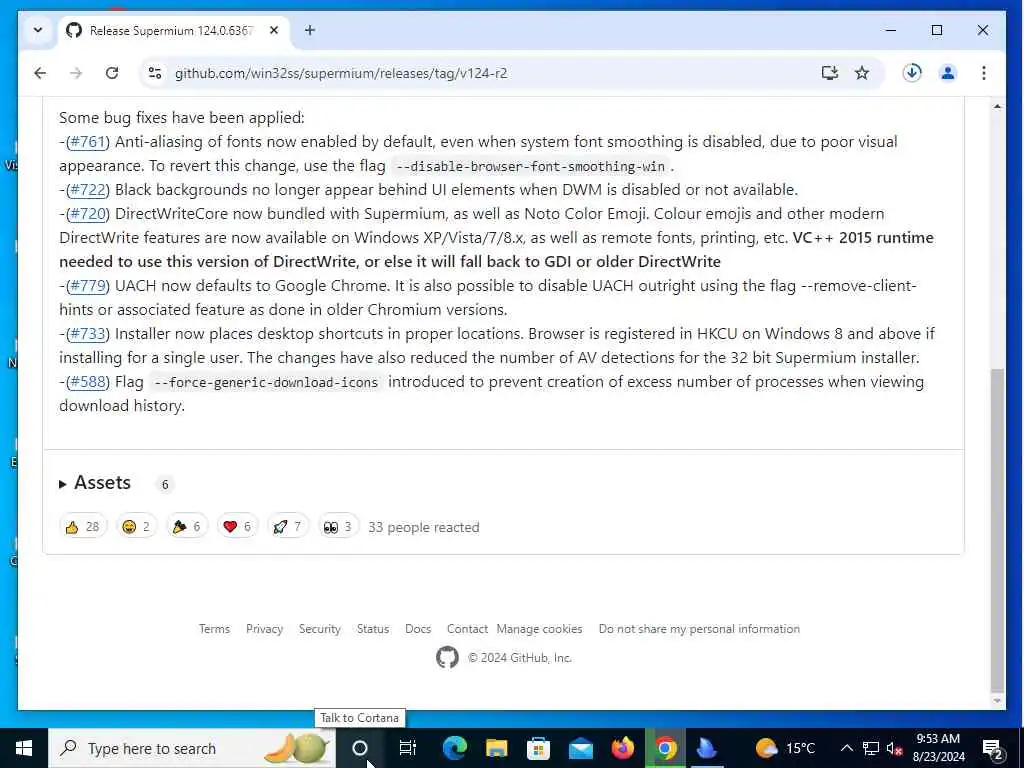Image resolution: width=1024 pixels, height=768 pixels.
Task: Click the Security footer link
Action: 319,629
